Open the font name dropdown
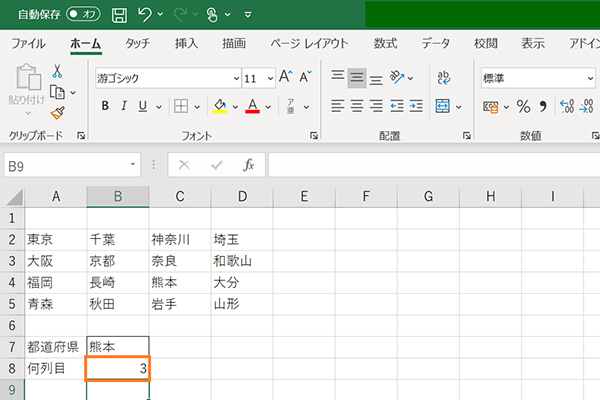The height and width of the screenshot is (400, 600). (x=236, y=78)
